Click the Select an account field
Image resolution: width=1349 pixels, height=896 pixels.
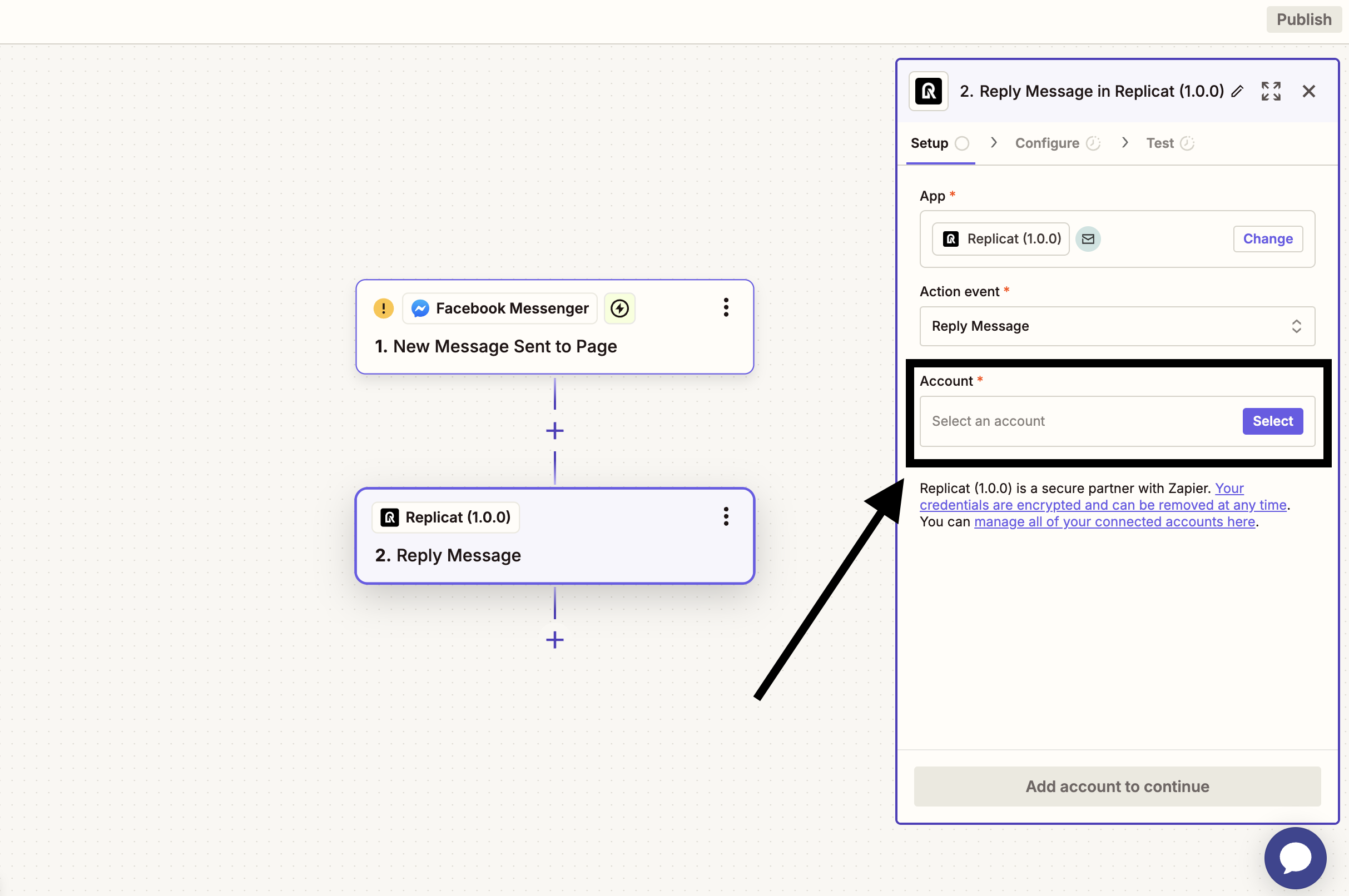[x=1075, y=421]
